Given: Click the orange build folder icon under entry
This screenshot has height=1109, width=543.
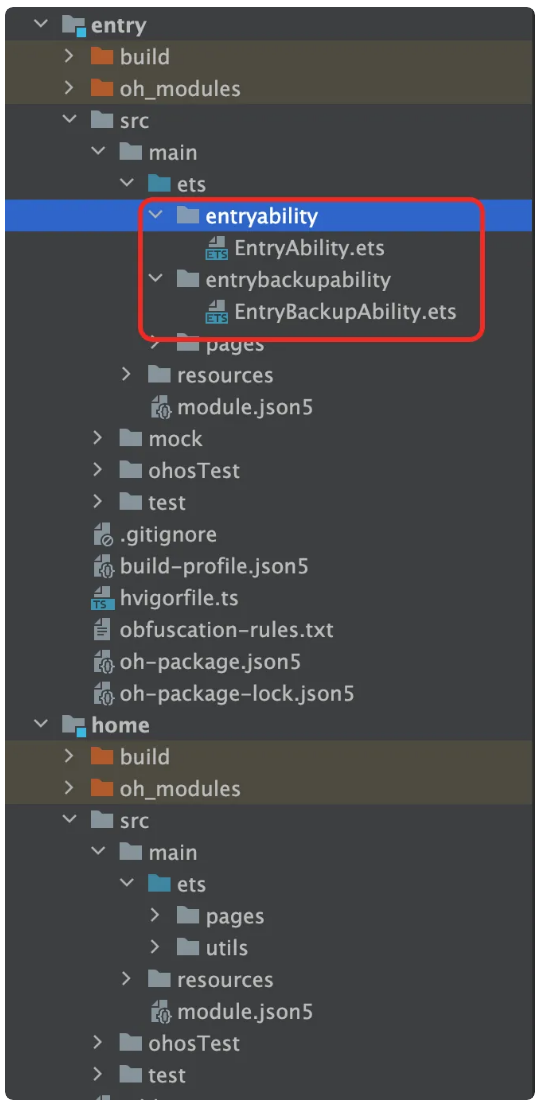Looking at the screenshot, I should [x=103, y=57].
